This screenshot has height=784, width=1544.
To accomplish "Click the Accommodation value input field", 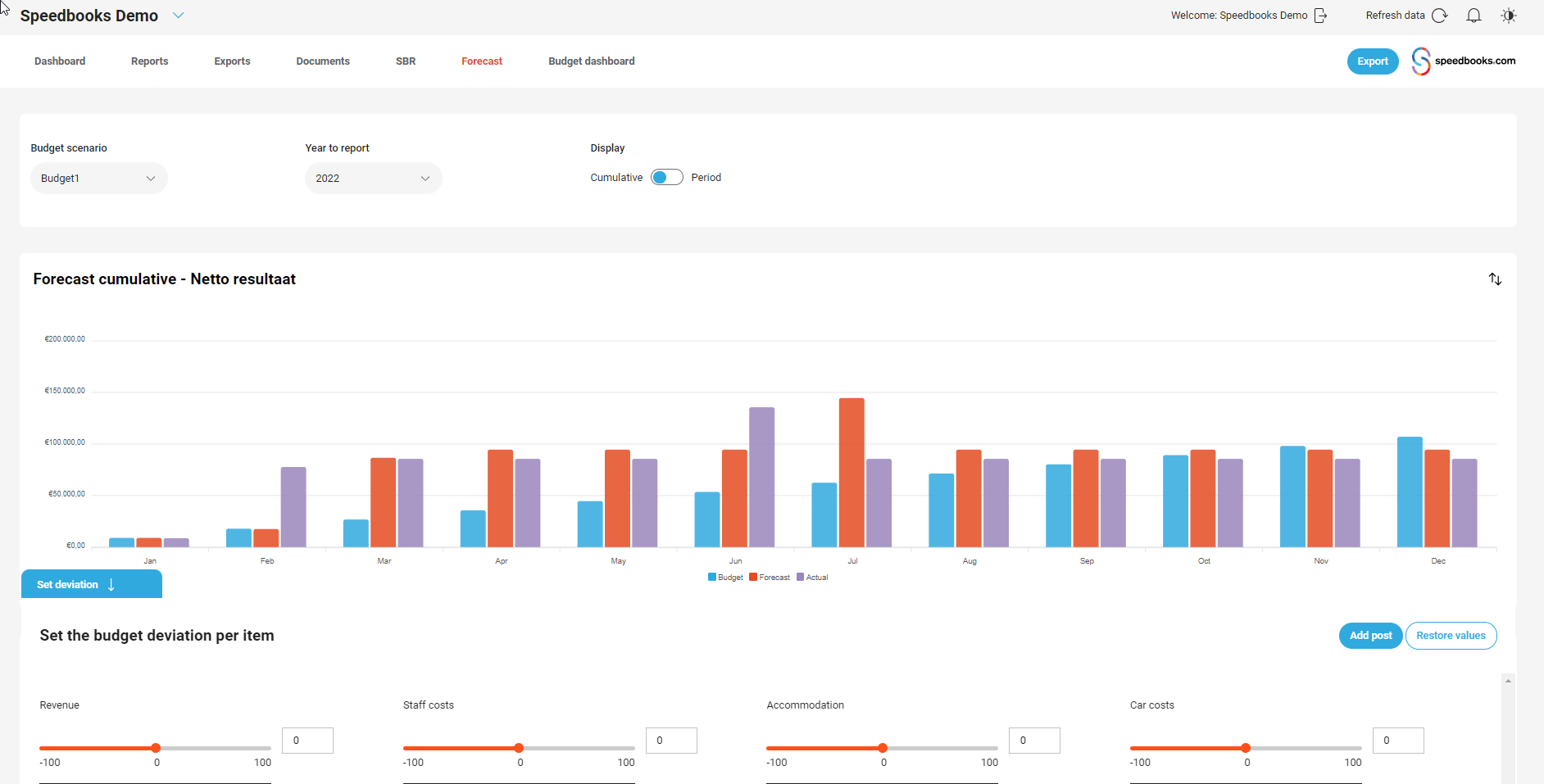I will 1035,741.
